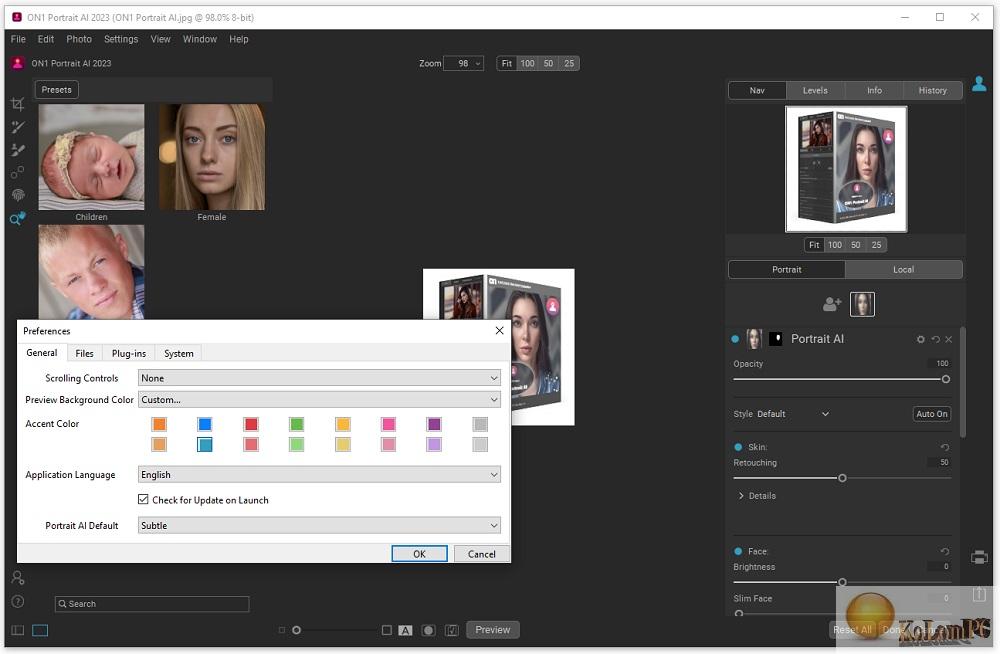Pick the top-row green accent color
This screenshot has height=654, width=1000.
coord(297,424)
